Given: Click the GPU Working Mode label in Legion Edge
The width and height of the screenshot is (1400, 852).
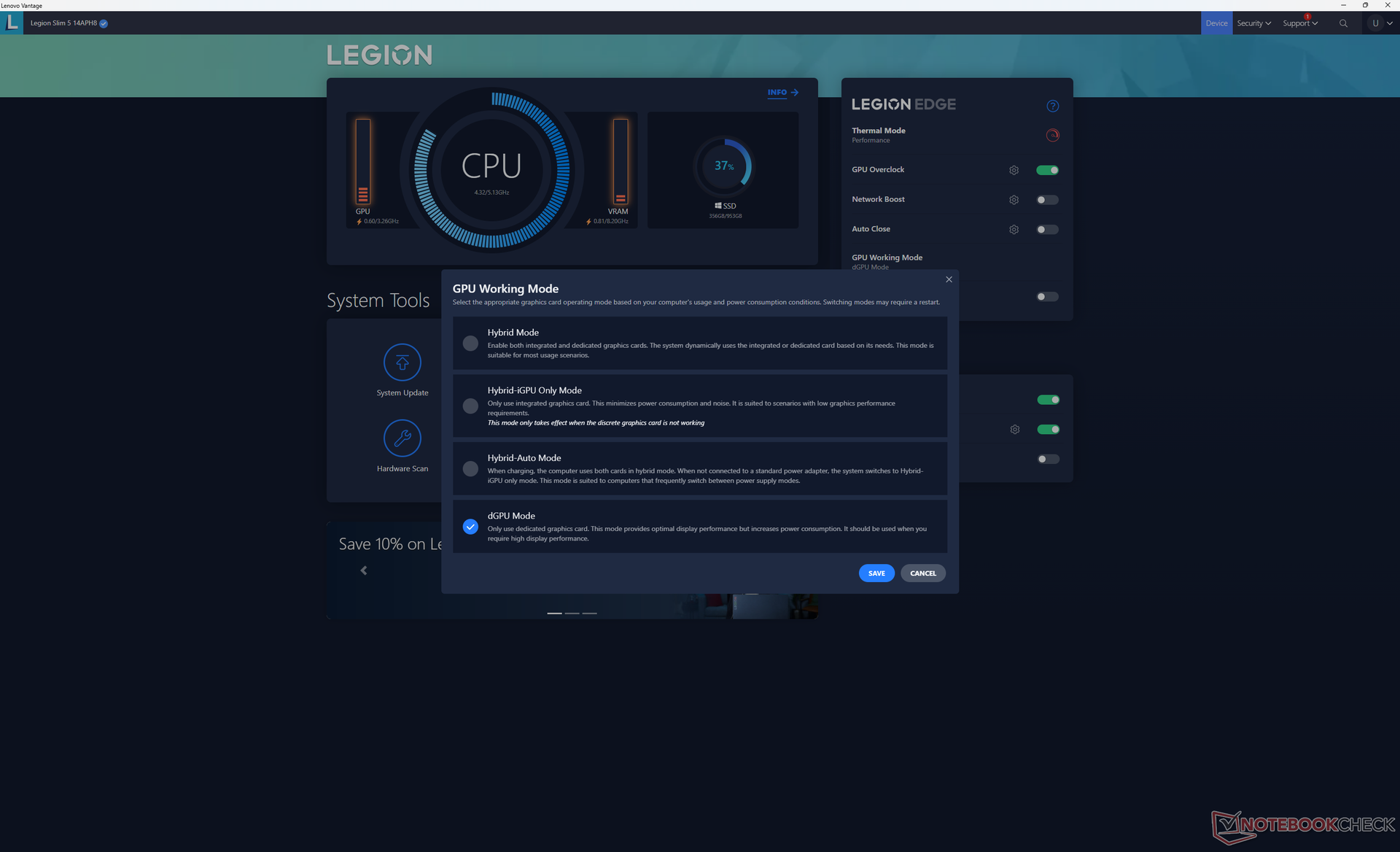Looking at the screenshot, I should point(887,257).
